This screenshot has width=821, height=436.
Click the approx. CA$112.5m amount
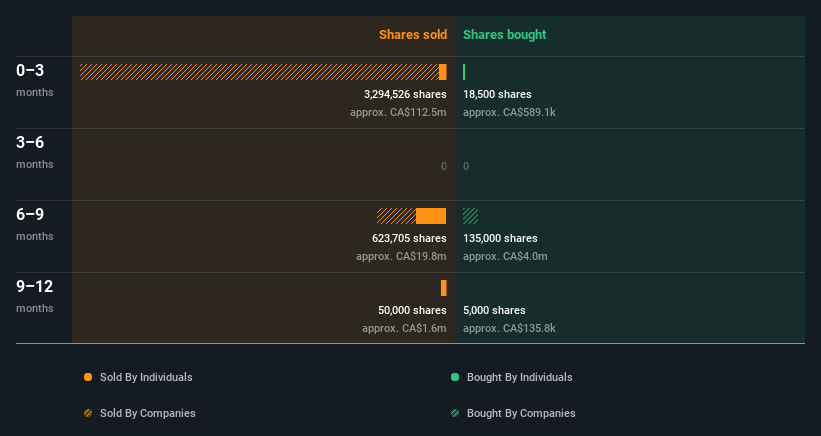coord(398,113)
